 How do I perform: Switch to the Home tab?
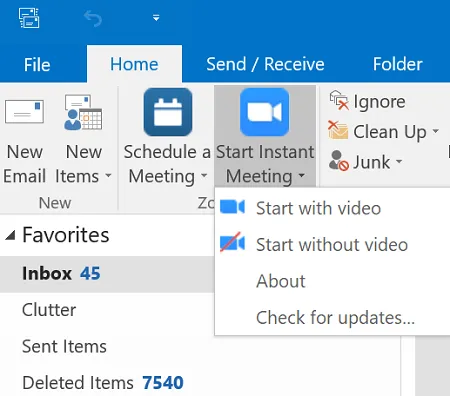tap(134, 64)
